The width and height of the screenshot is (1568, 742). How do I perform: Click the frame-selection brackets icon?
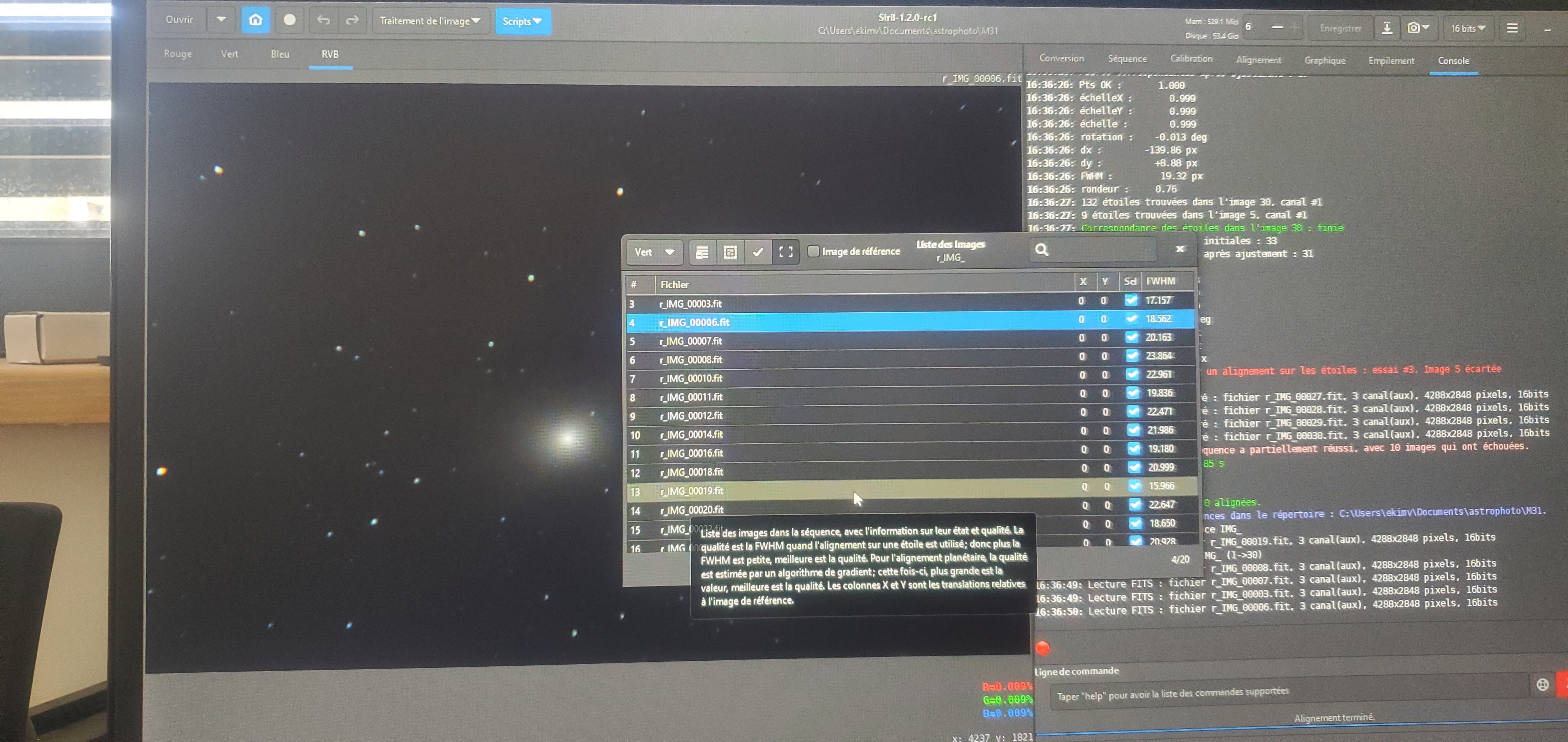point(786,252)
